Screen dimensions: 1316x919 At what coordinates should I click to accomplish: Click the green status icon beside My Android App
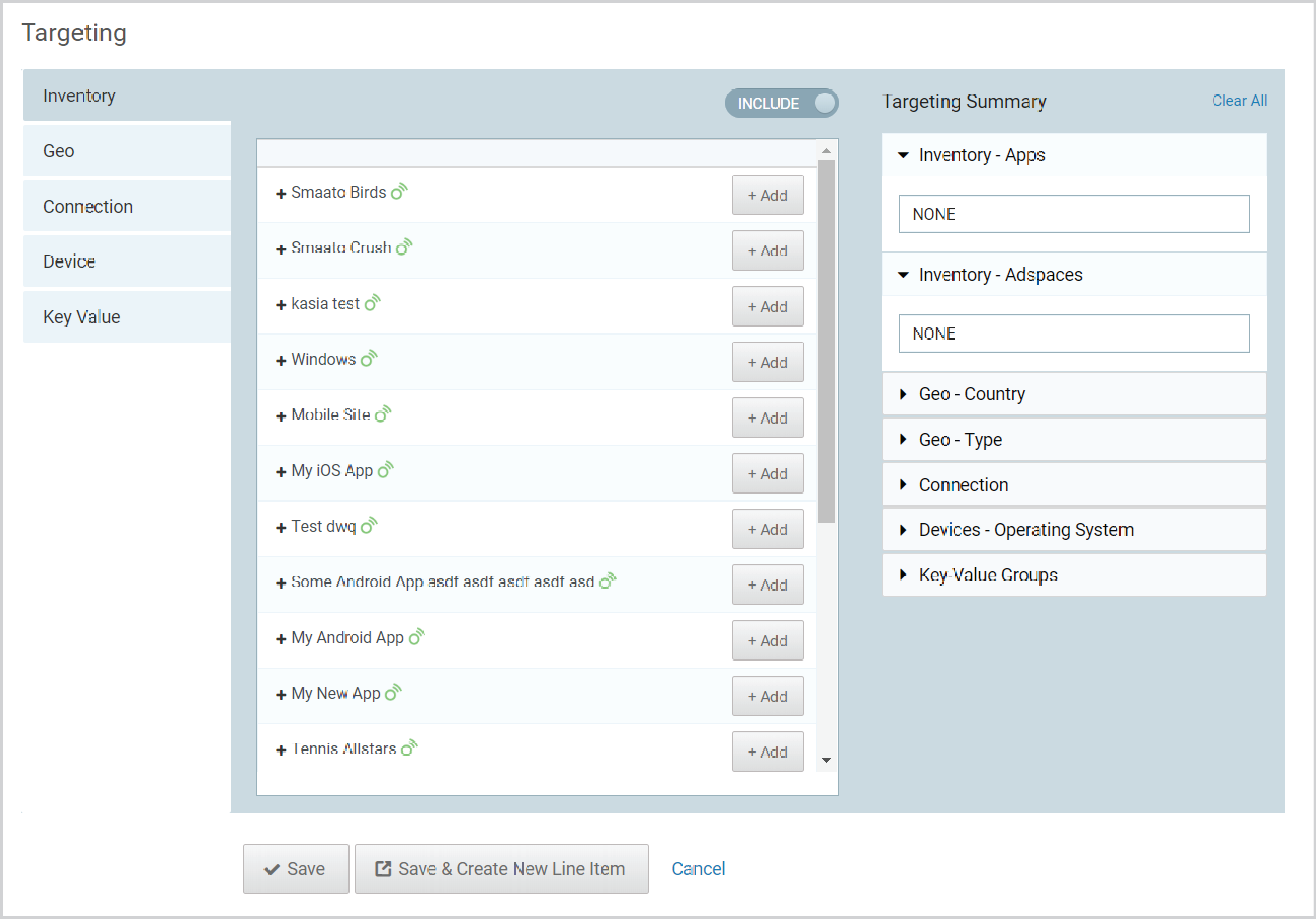(417, 636)
